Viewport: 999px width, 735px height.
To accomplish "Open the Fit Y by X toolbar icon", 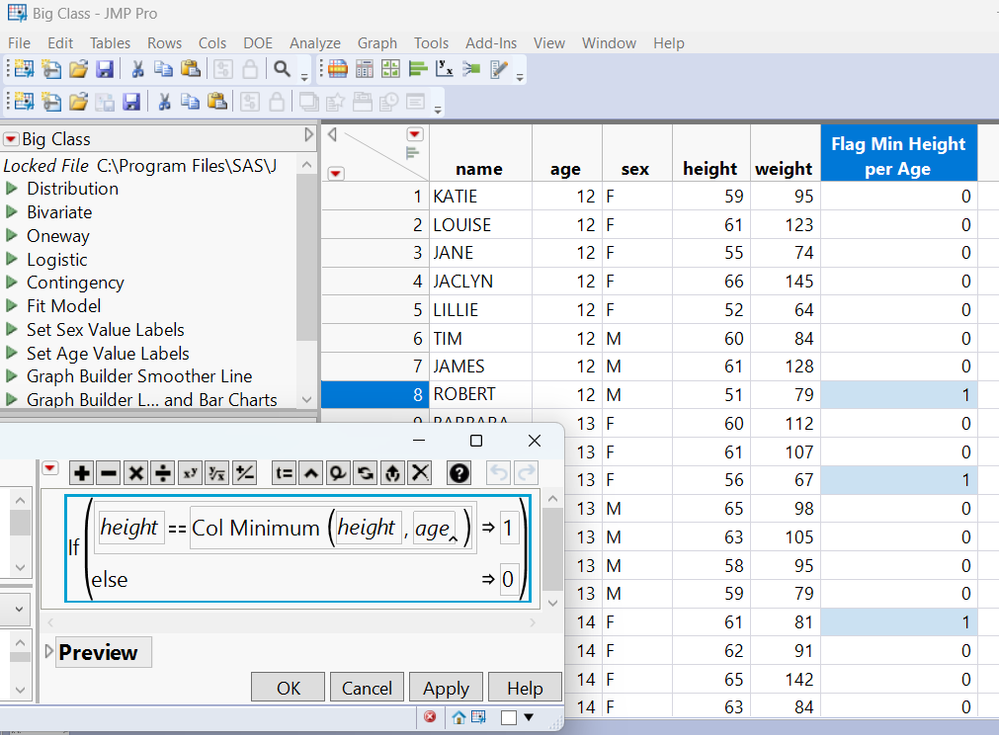I will coord(445,69).
